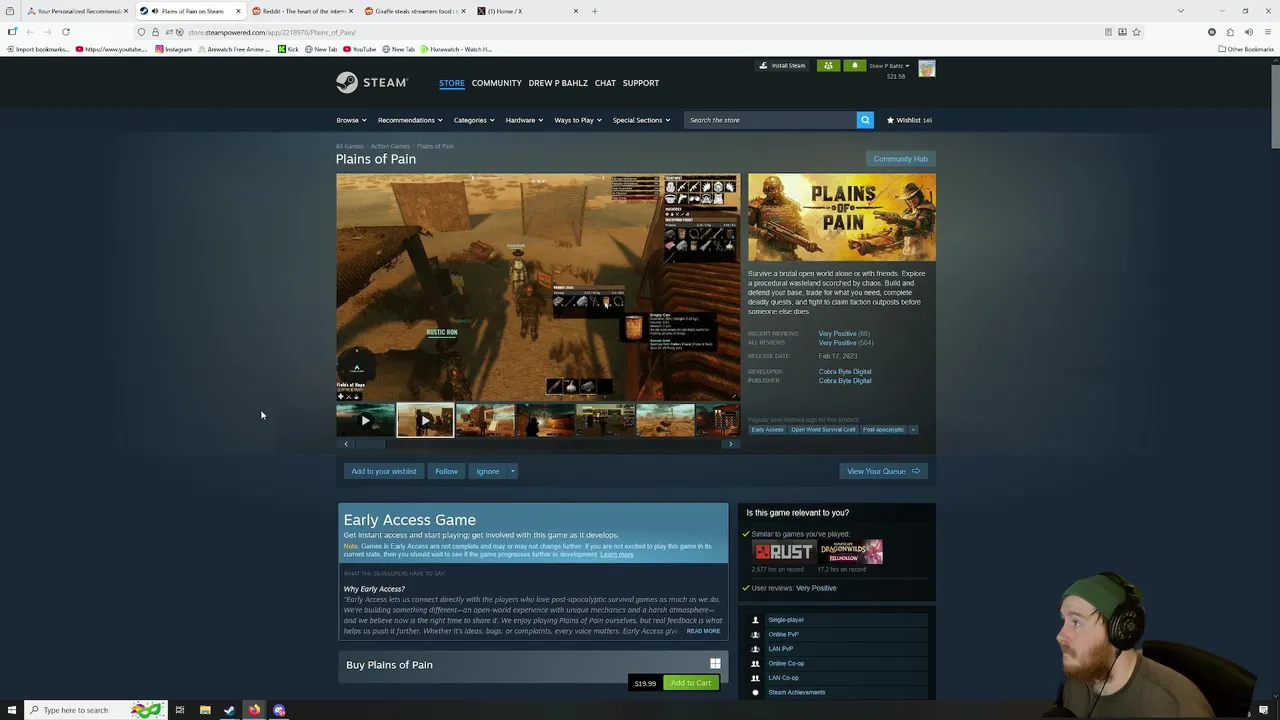This screenshot has height=720, width=1280.
Task: Click the Rust game thumbnail
Action: tap(783, 552)
